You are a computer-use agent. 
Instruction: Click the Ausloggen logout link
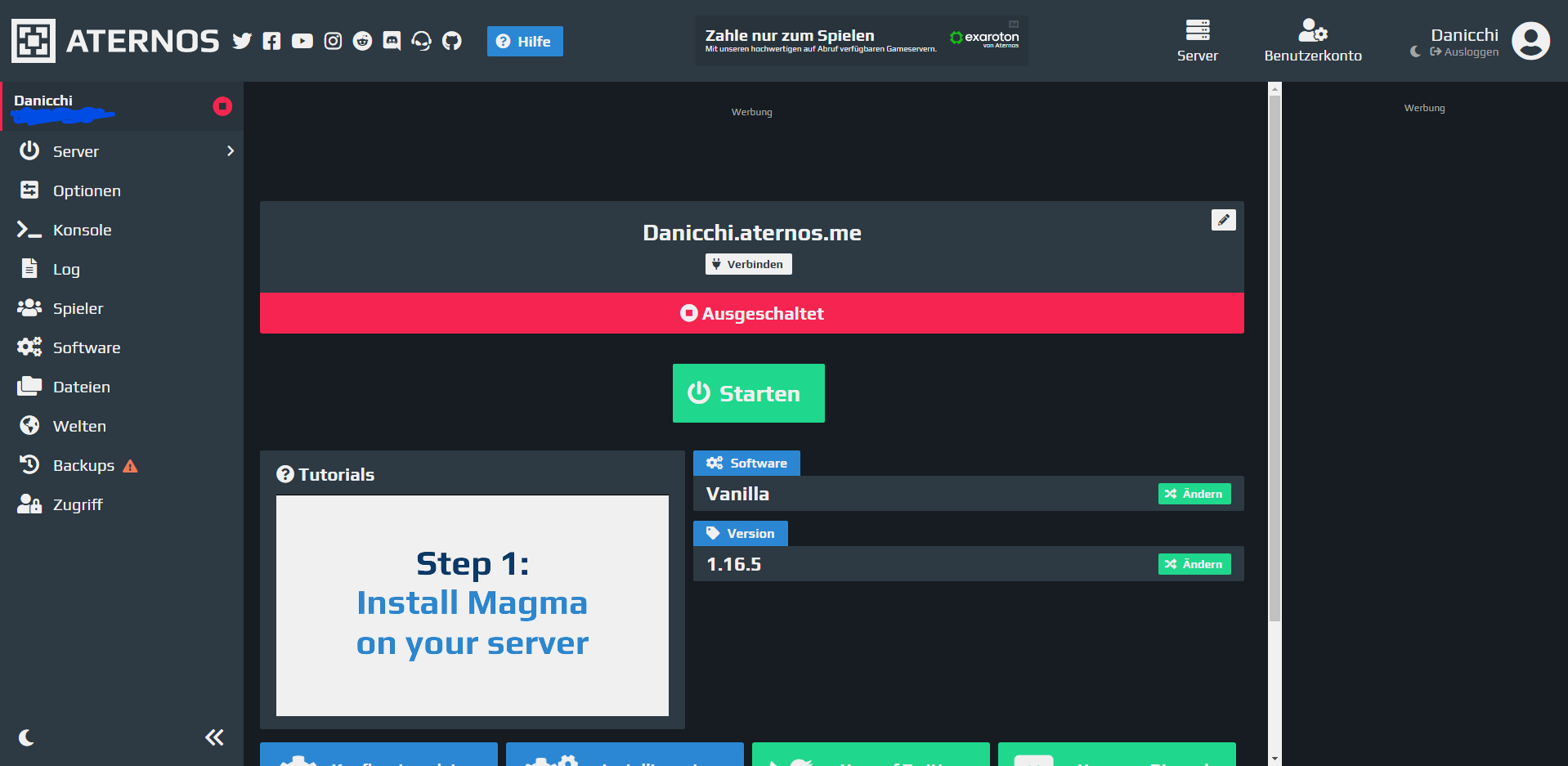(x=1465, y=52)
